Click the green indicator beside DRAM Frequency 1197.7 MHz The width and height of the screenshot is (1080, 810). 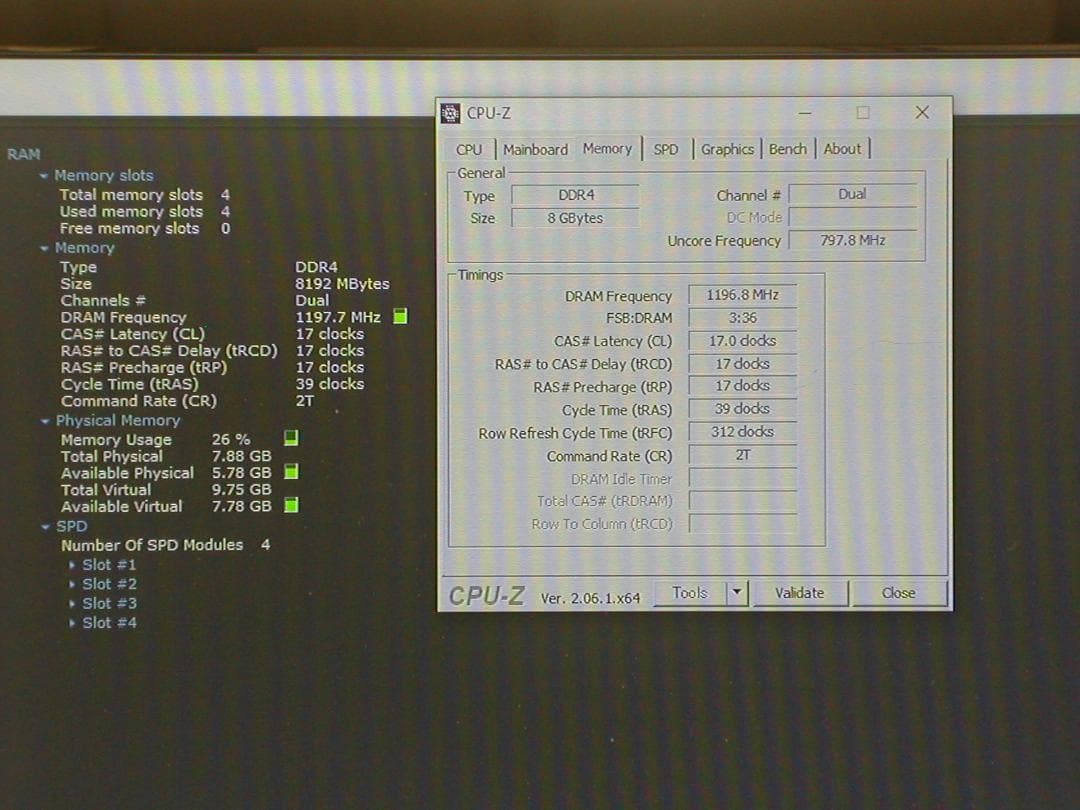coord(400,316)
